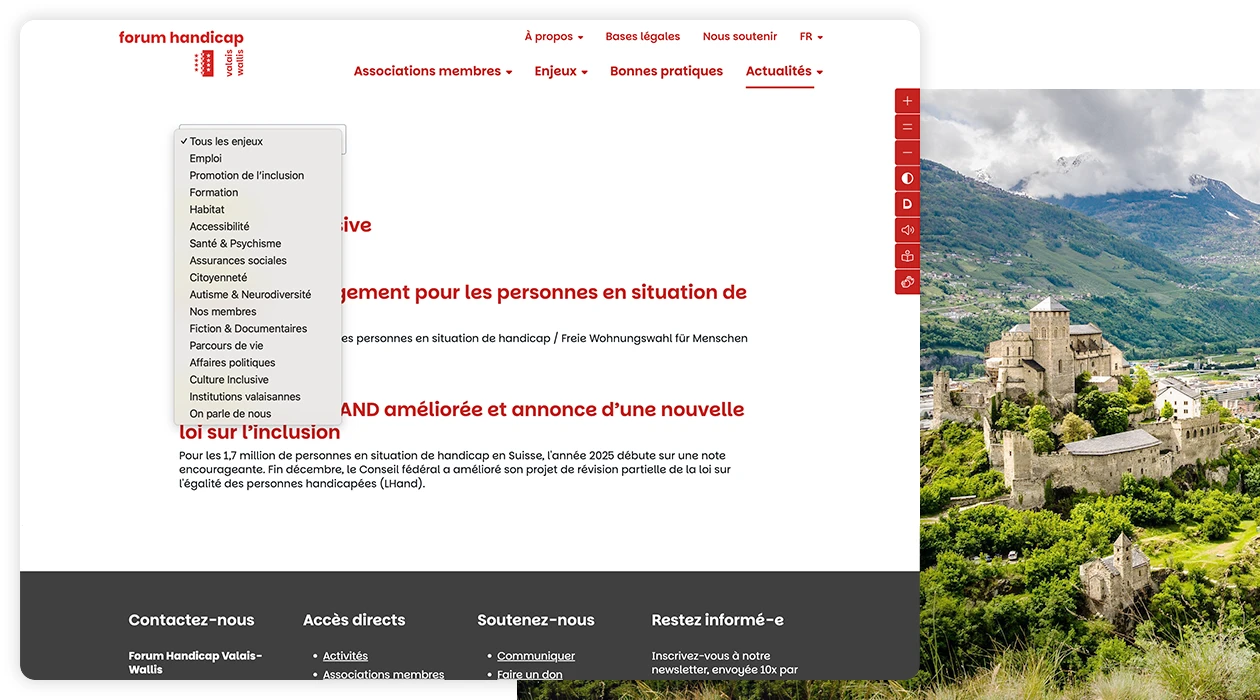
Task: Select Habitat from the enjeux list
Action: coord(207,209)
